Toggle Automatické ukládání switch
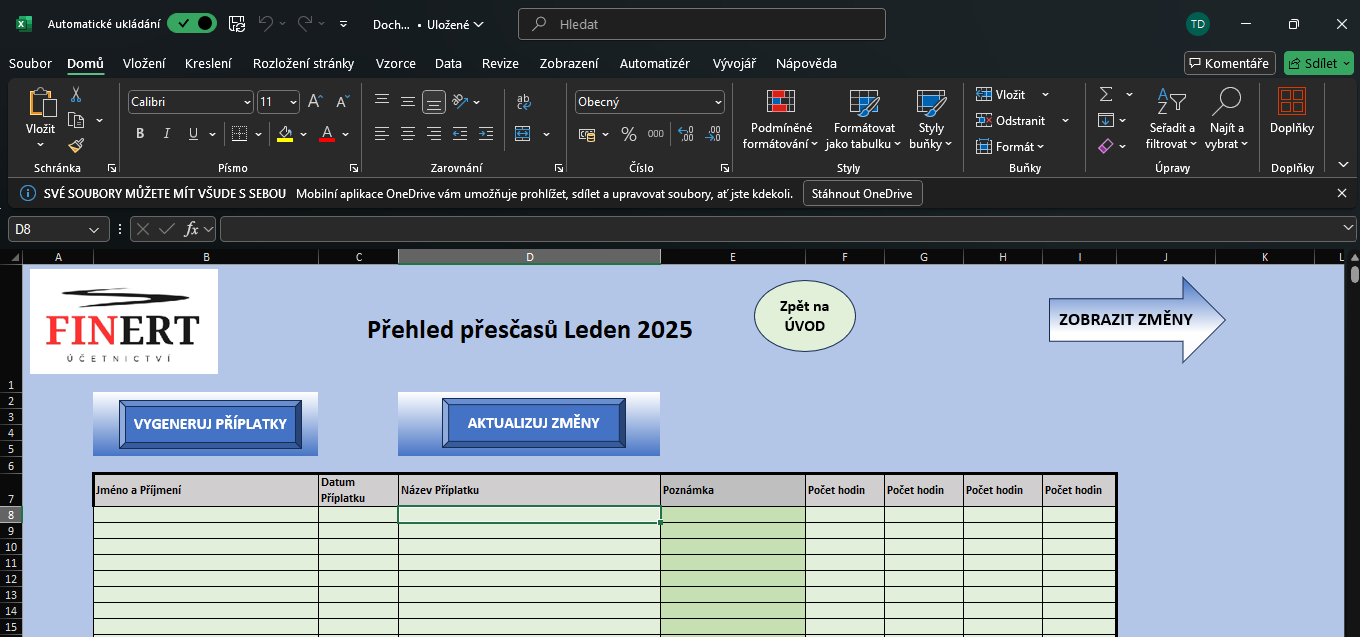 click(191, 24)
